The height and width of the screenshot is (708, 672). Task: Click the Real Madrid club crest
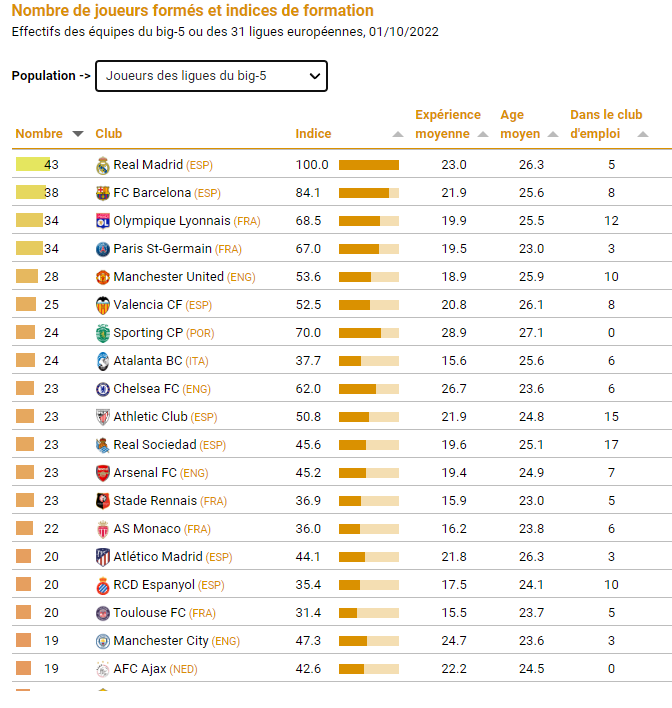(103, 165)
